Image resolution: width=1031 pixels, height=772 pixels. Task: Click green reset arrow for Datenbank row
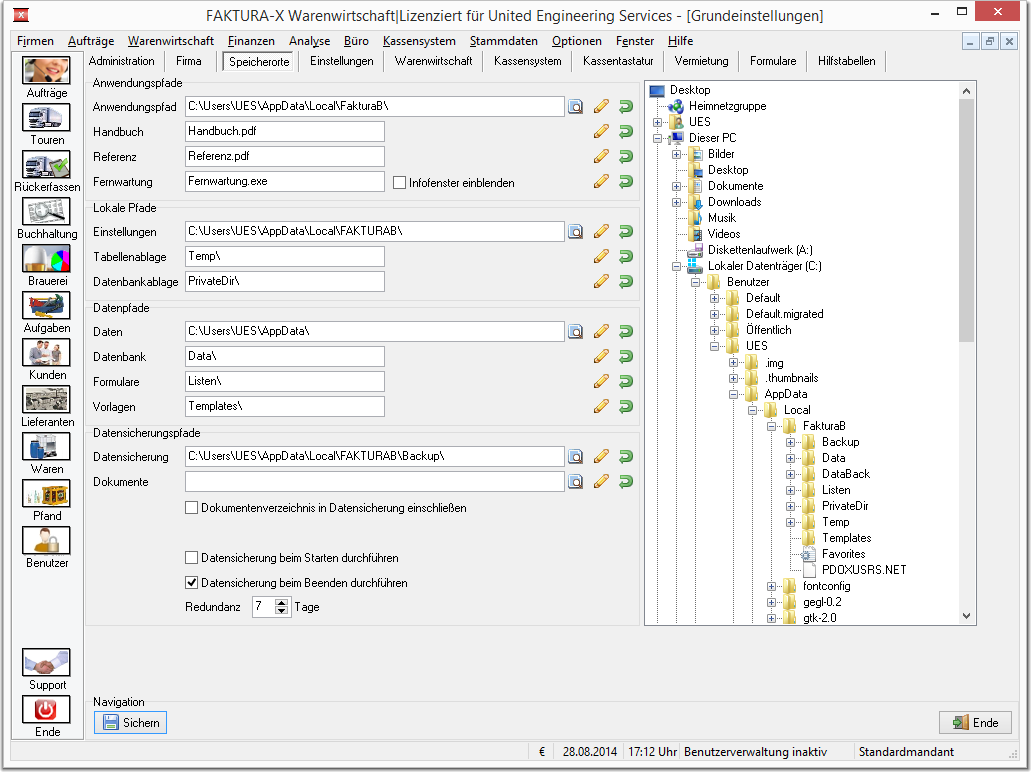(x=626, y=356)
